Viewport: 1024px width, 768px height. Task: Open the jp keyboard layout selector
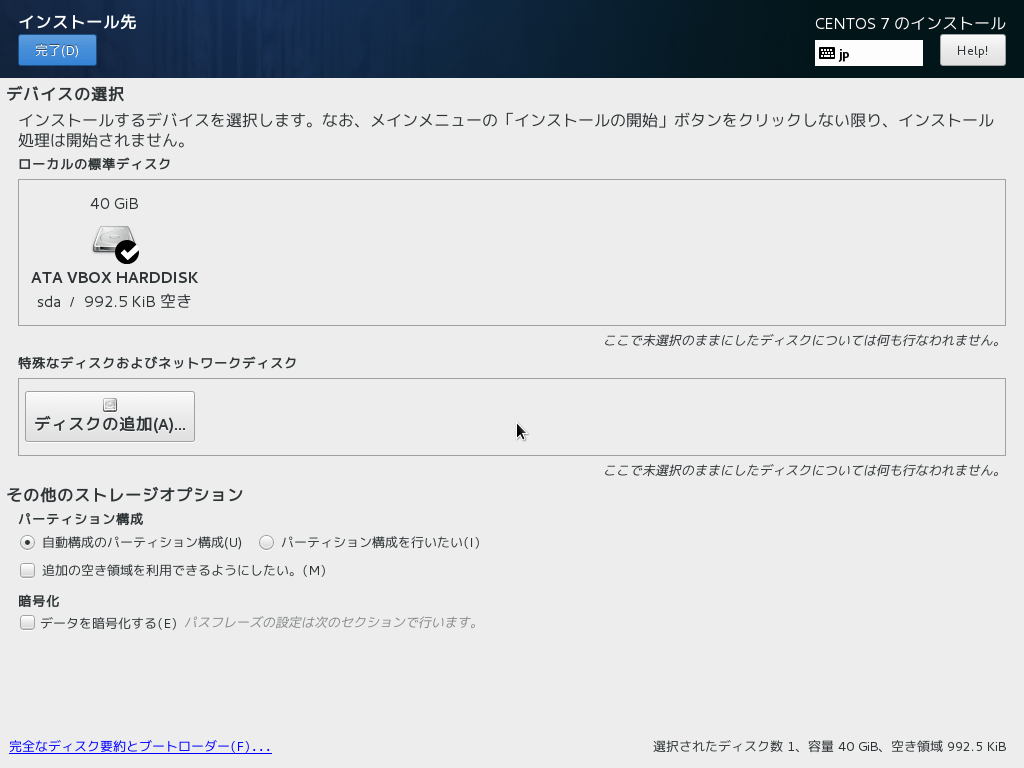[868, 51]
